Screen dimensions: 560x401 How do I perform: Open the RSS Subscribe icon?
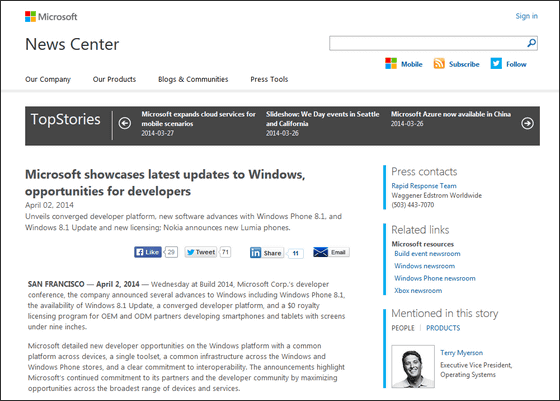click(439, 64)
